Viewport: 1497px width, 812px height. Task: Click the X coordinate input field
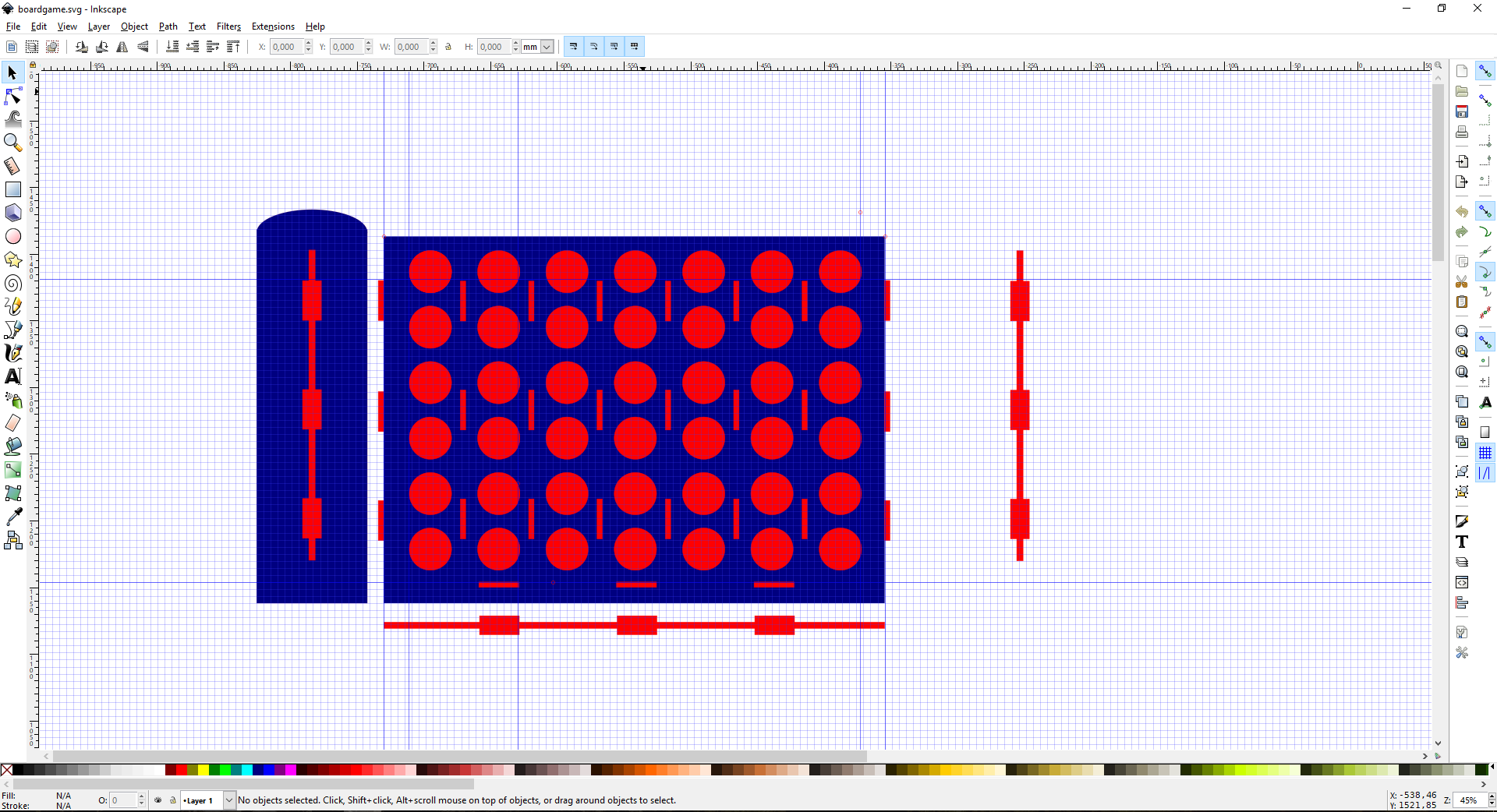coord(287,47)
